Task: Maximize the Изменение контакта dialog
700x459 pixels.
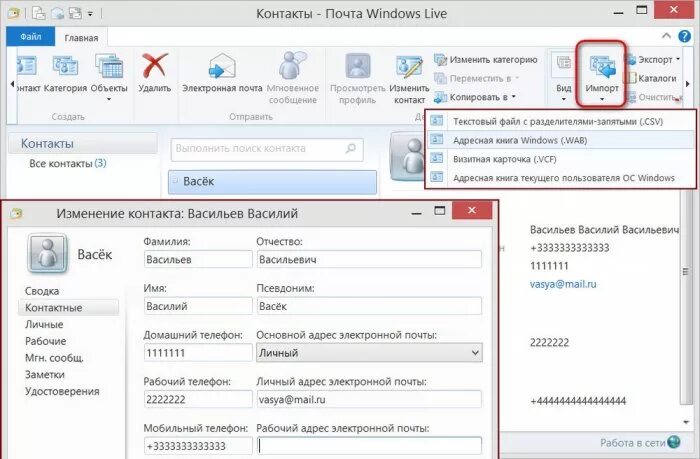Action: point(440,210)
